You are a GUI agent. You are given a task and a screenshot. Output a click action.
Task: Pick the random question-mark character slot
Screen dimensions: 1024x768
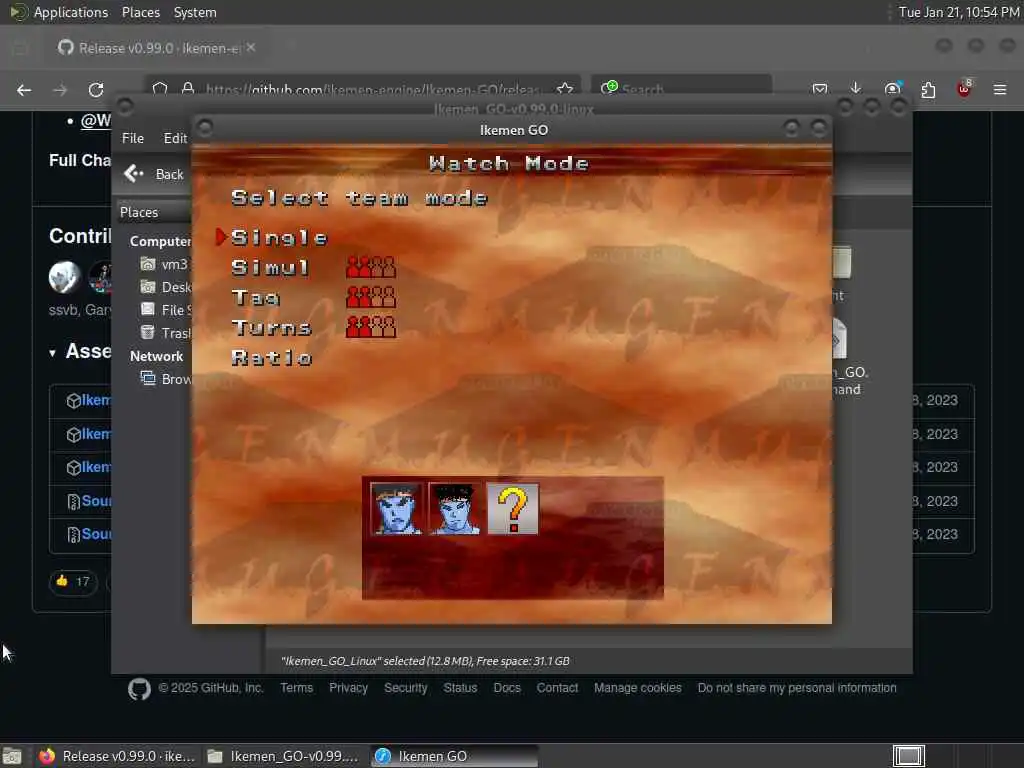pyautogui.click(x=513, y=509)
